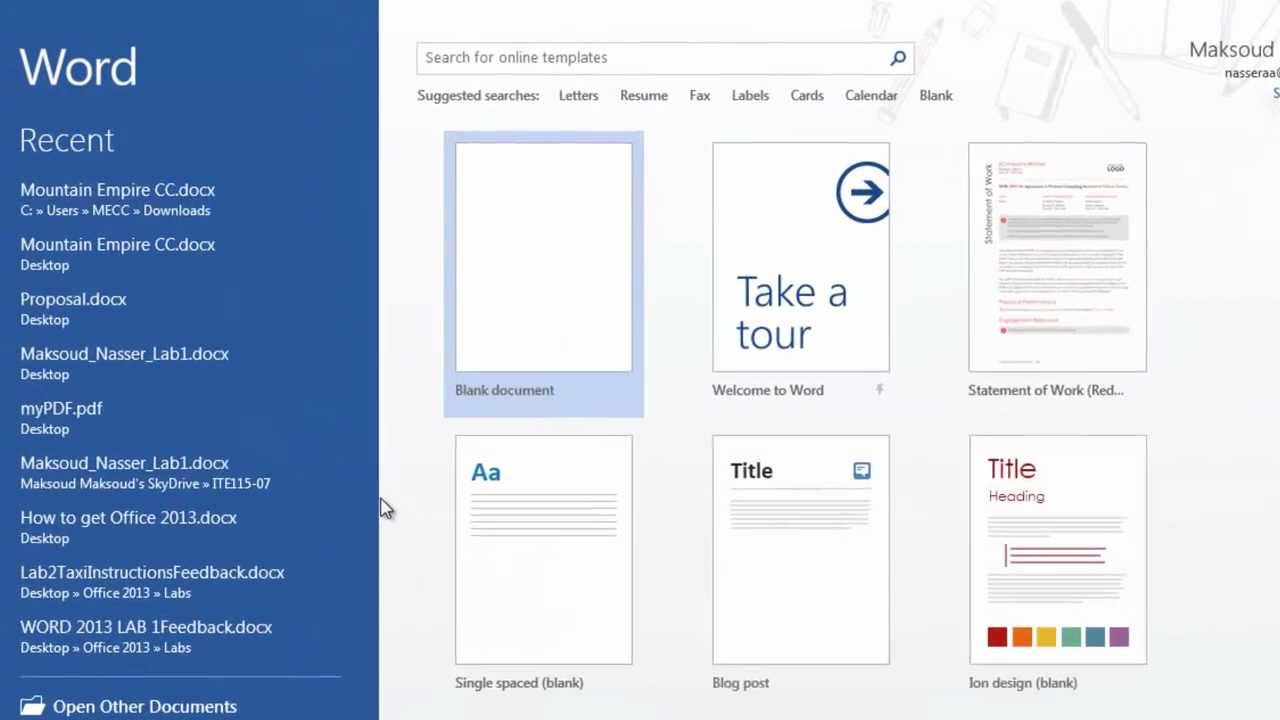Select the Letters suggested search
The width and height of the screenshot is (1280, 720).
coord(578,96)
